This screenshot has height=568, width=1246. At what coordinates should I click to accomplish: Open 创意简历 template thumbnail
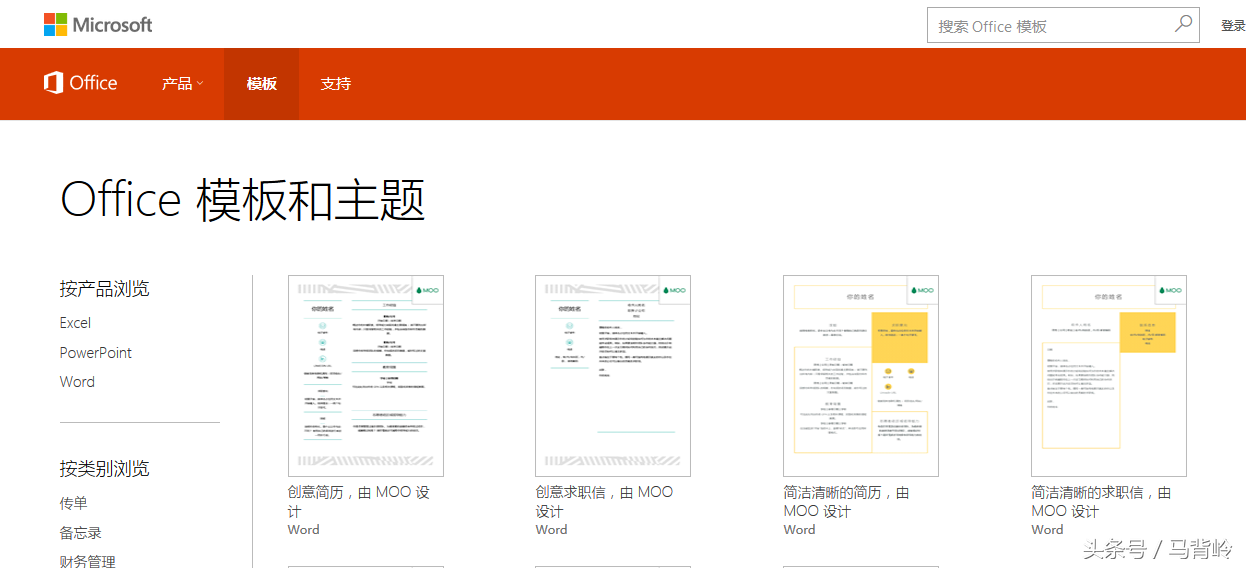pyautogui.click(x=366, y=376)
